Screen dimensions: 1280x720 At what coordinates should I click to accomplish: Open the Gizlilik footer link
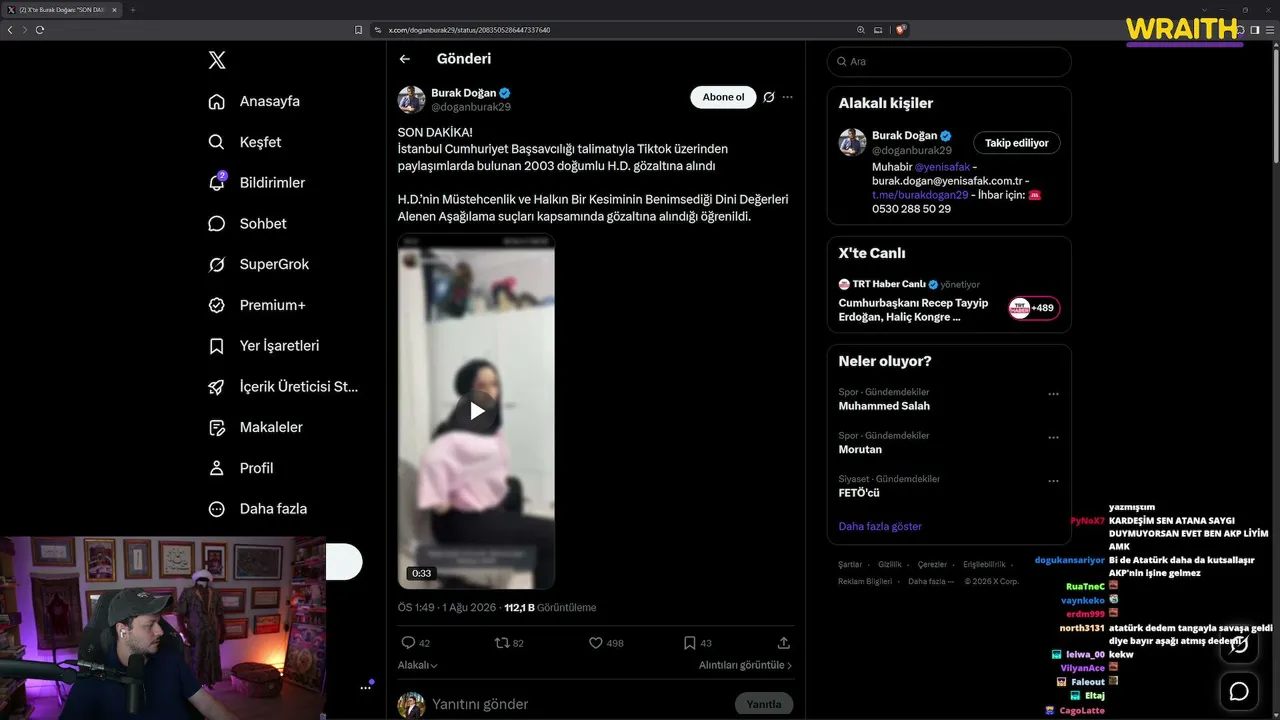click(x=889, y=565)
